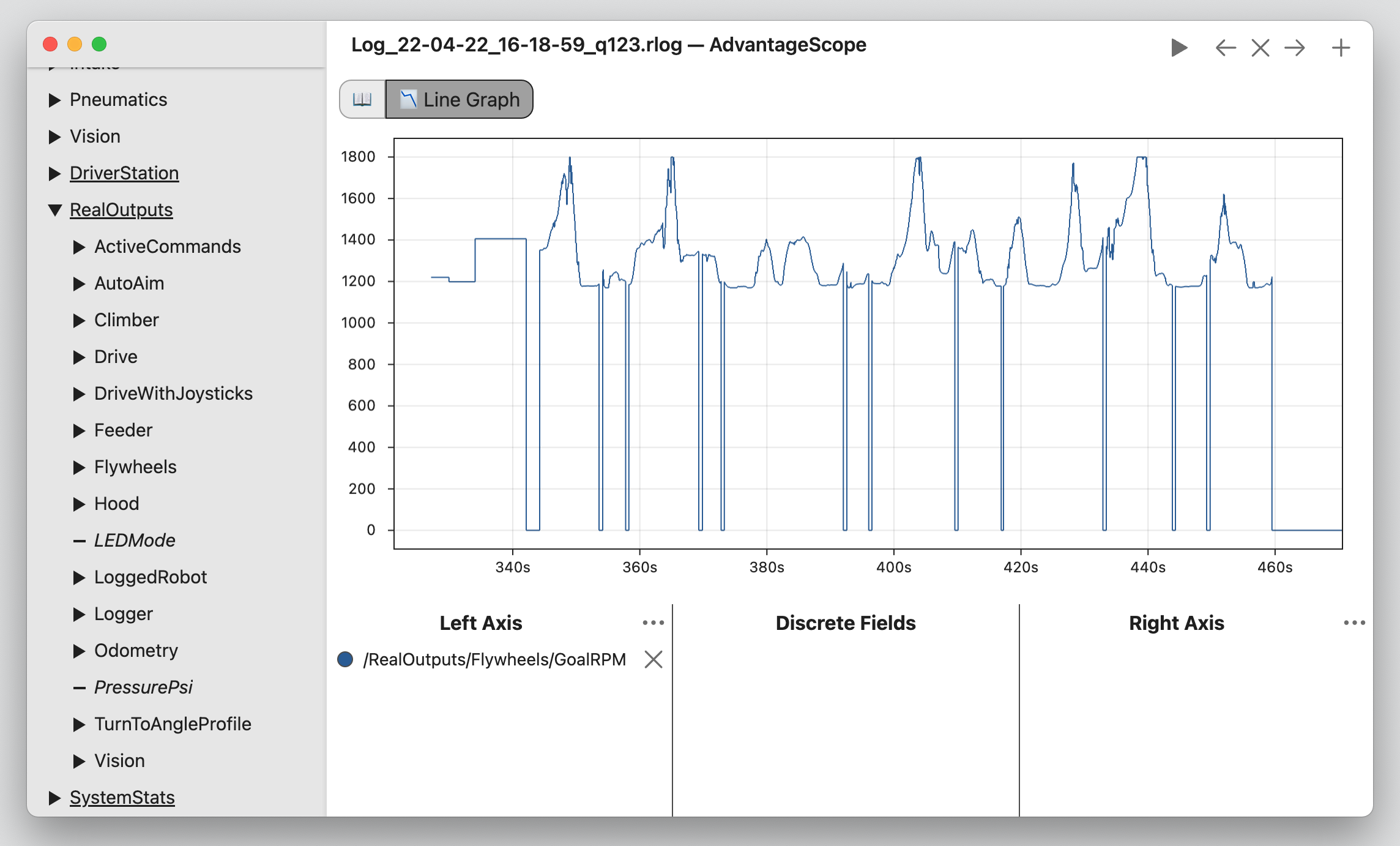Select the window title text
1400x846 pixels.
coord(609,45)
